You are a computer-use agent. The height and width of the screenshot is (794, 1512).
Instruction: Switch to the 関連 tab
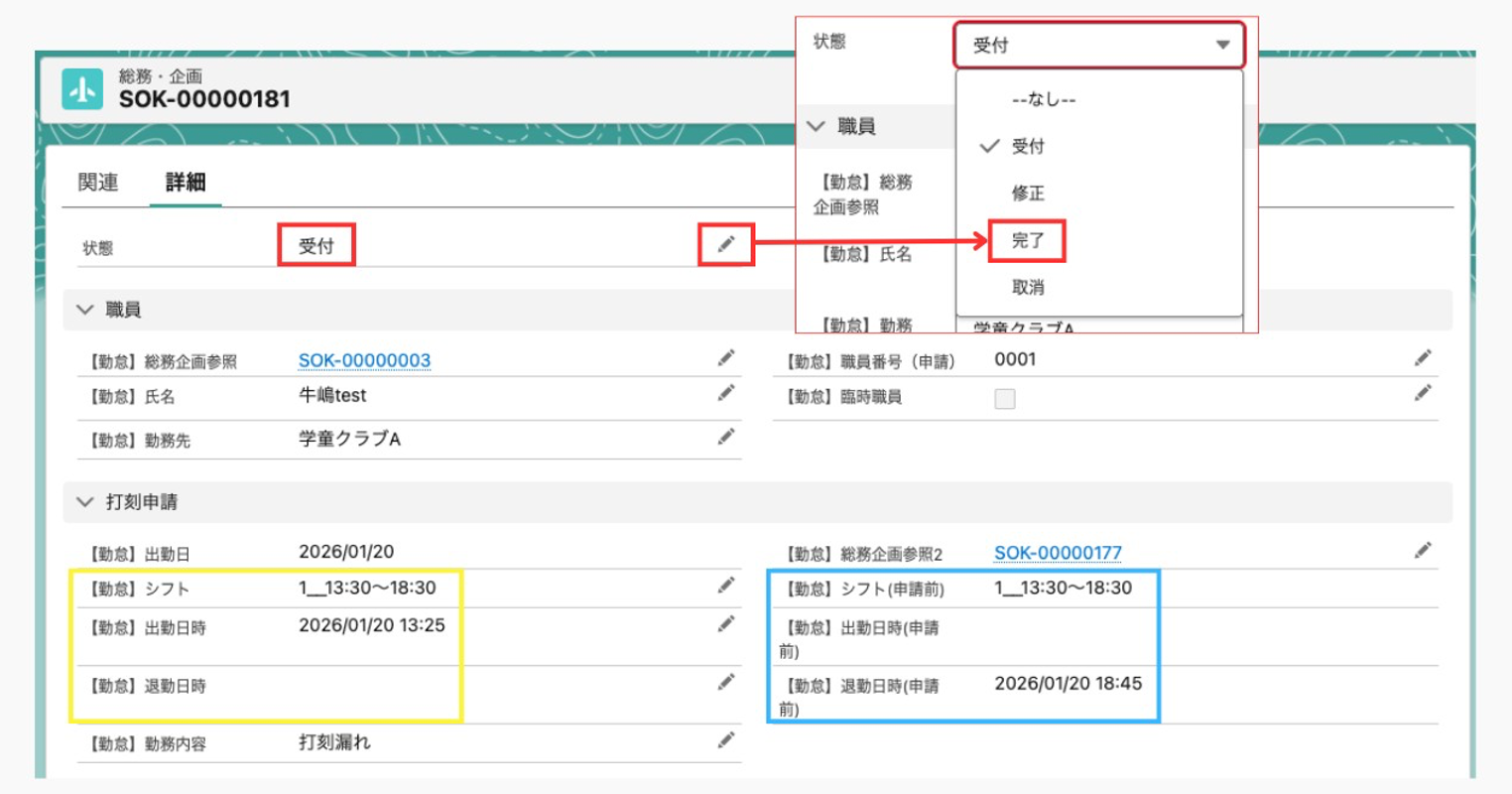98,183
